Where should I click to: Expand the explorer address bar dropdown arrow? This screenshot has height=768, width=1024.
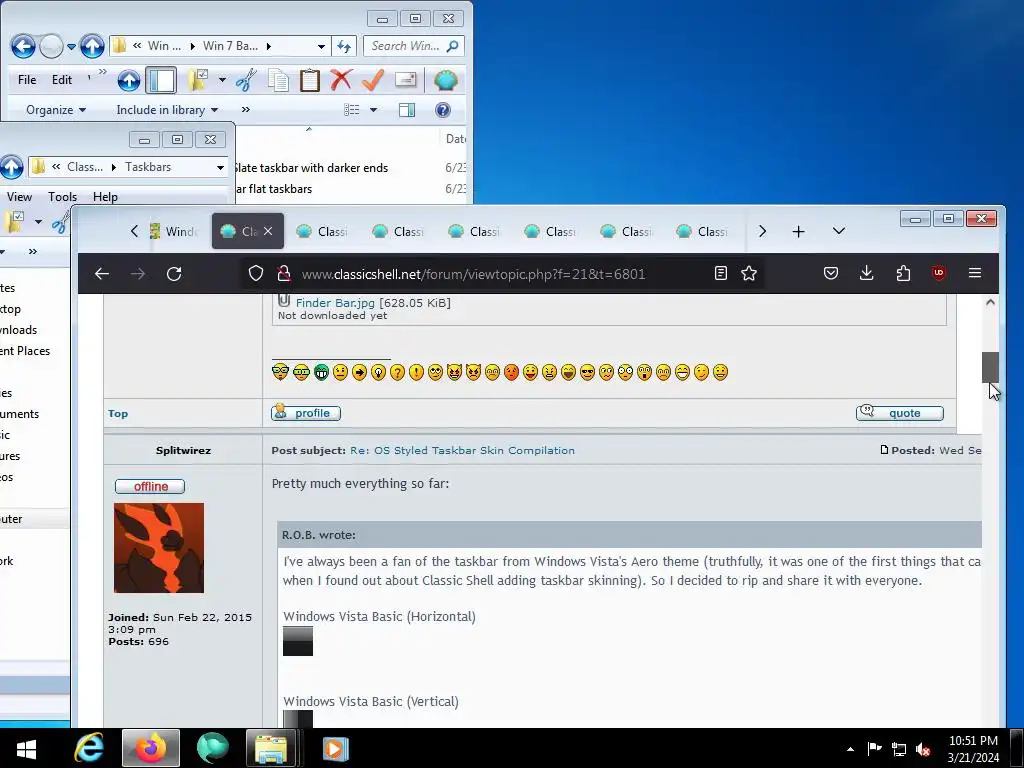coord(321,46)
